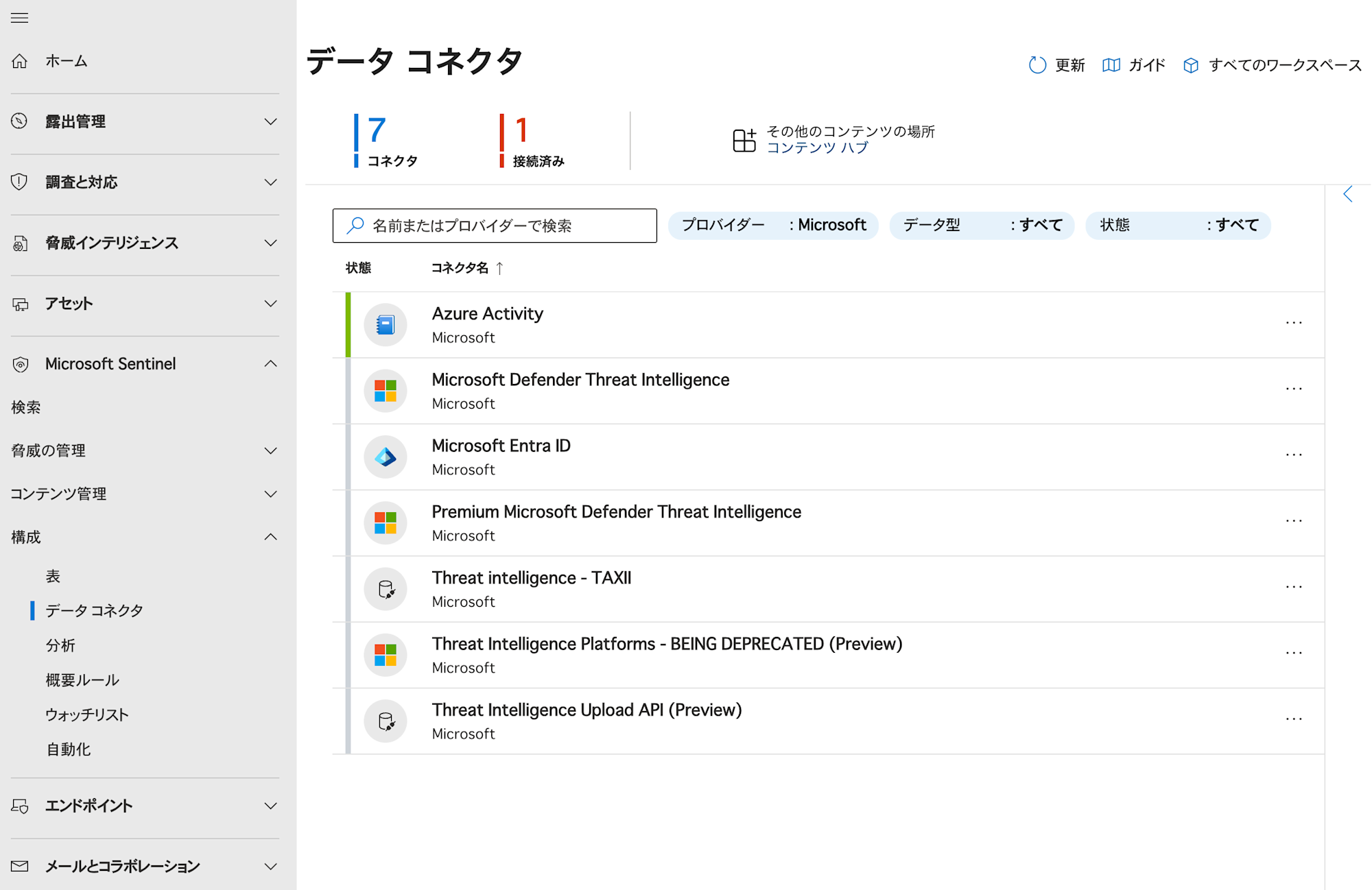Click the メールとコラボレーション envelope icon
Image resolution: width=1372 pixels, height=890 pixels.
point(20,866)
